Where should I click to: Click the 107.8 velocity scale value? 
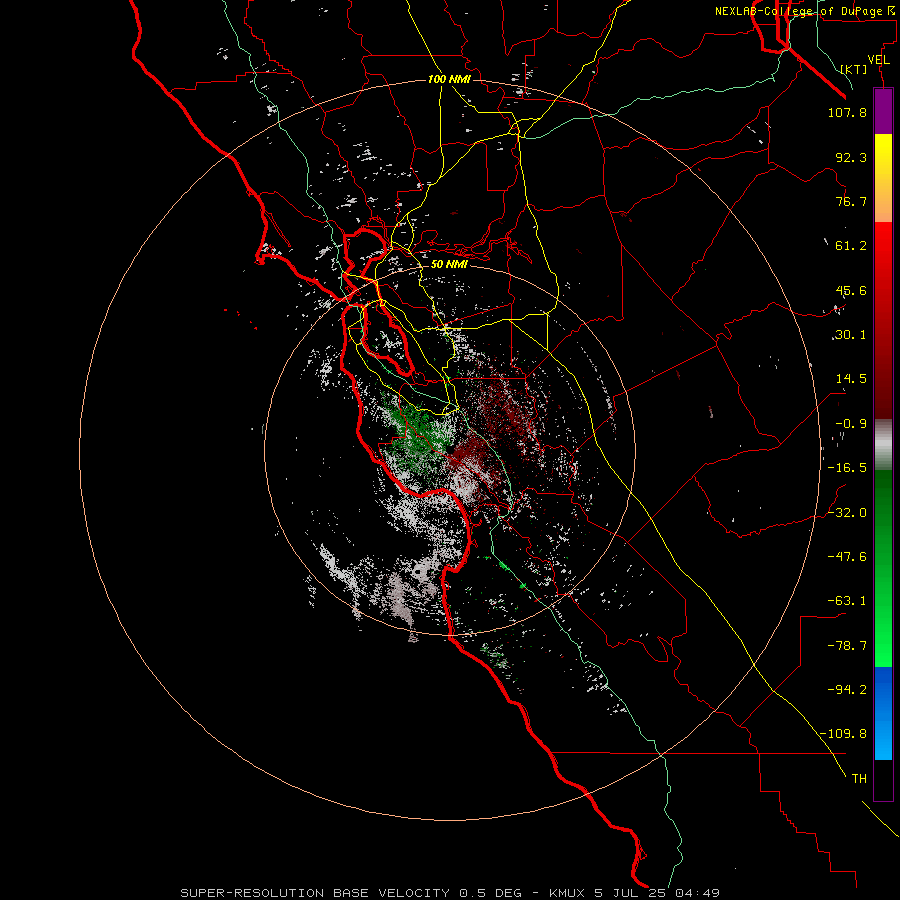tap(847, 112)
